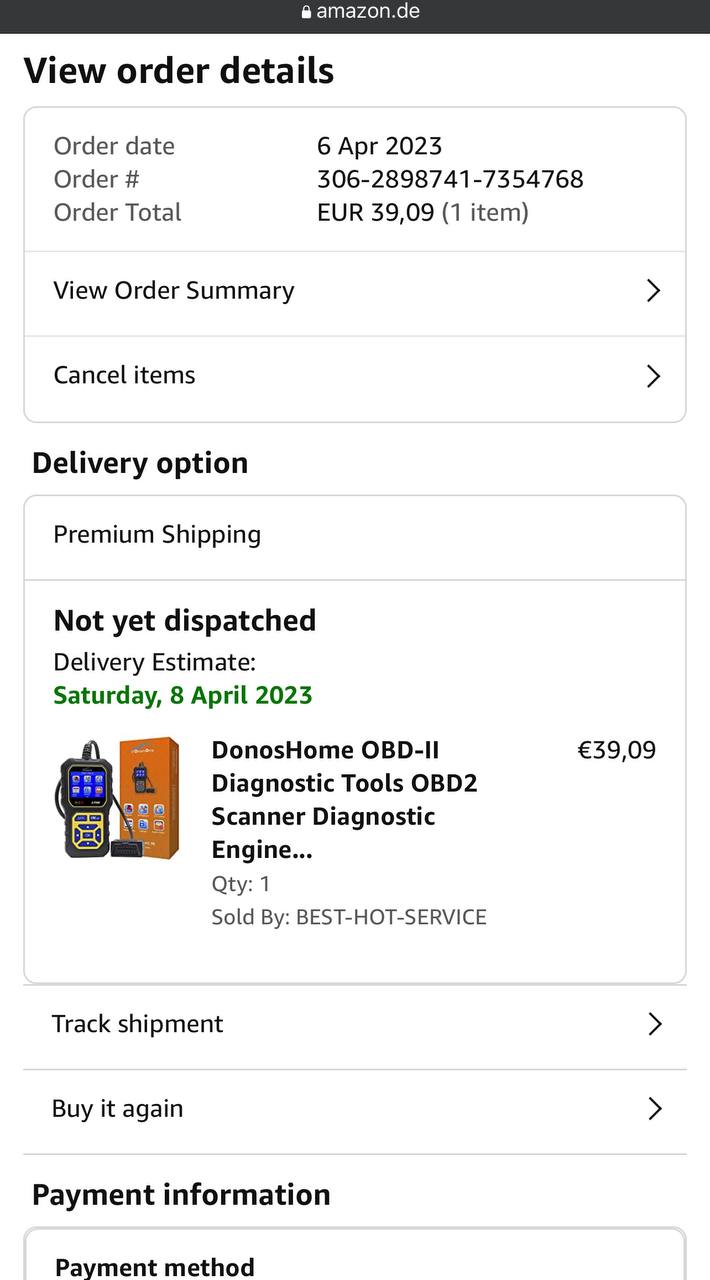This screenshot has height=1280, width=710.
Task: Open View Order Summary
Action: pyautogui.click(x=174, y=291)
